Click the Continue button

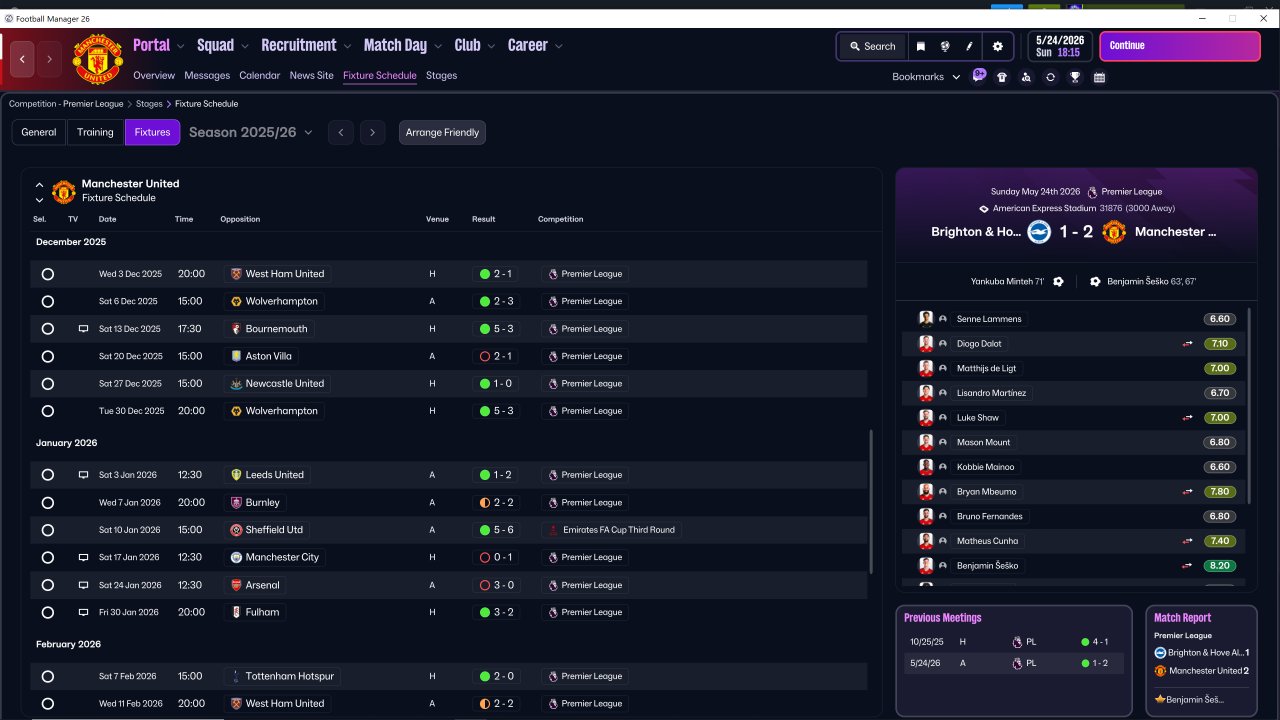click(x=1180, y=46)
